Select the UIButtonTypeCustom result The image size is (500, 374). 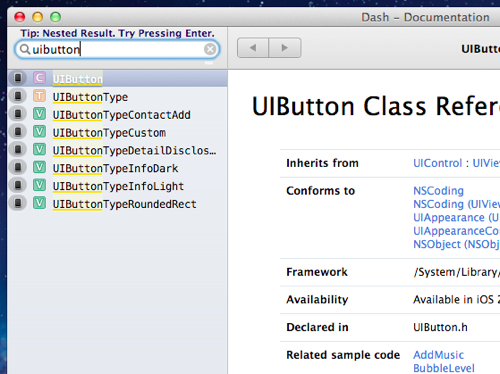point(117,132)
